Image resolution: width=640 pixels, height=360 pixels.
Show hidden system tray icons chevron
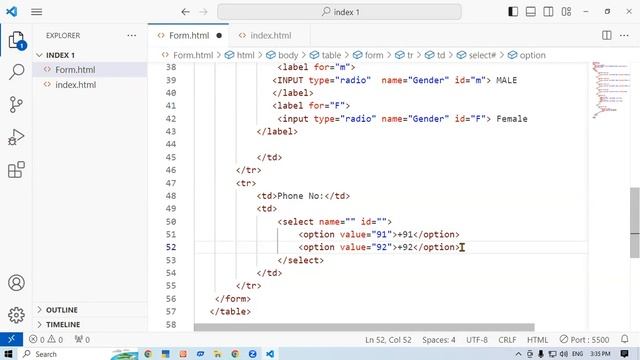(x=518, y=354)
